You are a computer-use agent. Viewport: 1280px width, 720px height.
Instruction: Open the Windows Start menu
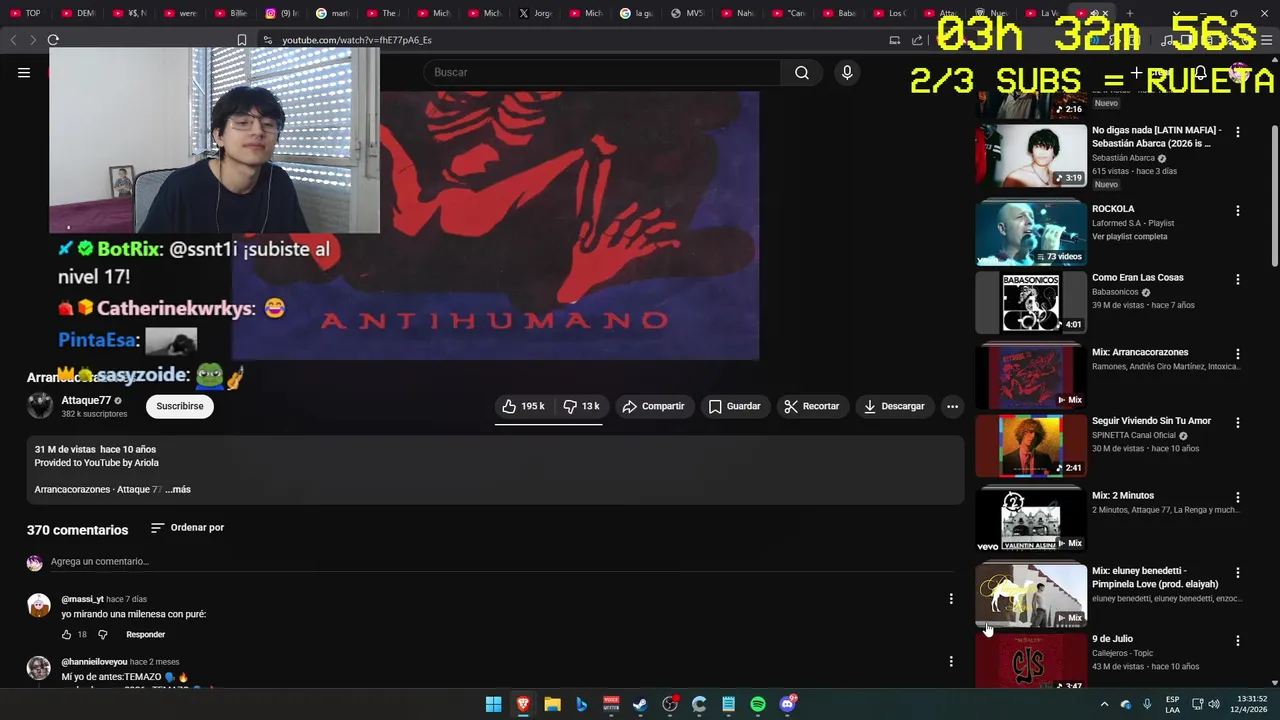point(494,704)
